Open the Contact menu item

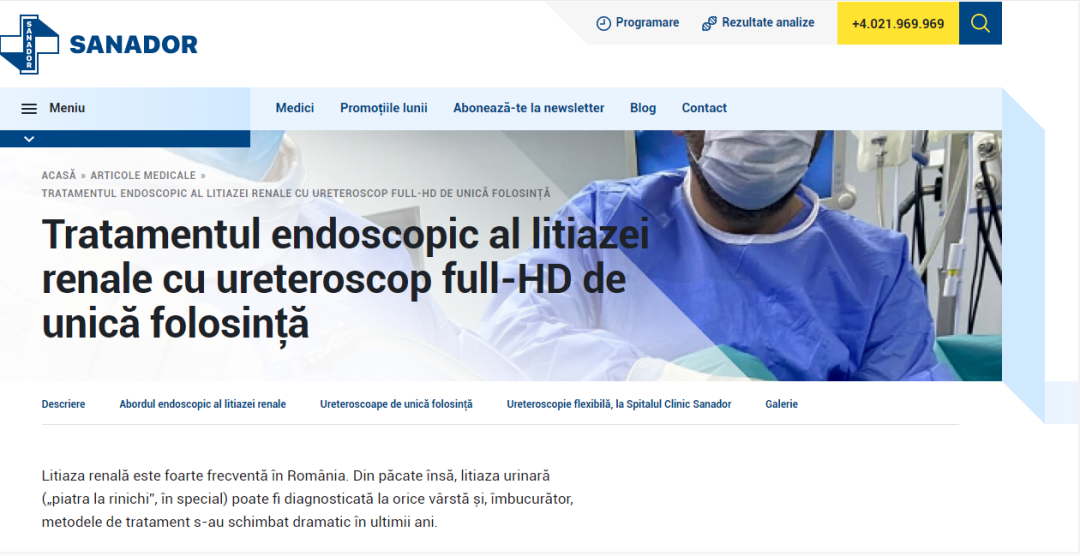tap(704, 108)
